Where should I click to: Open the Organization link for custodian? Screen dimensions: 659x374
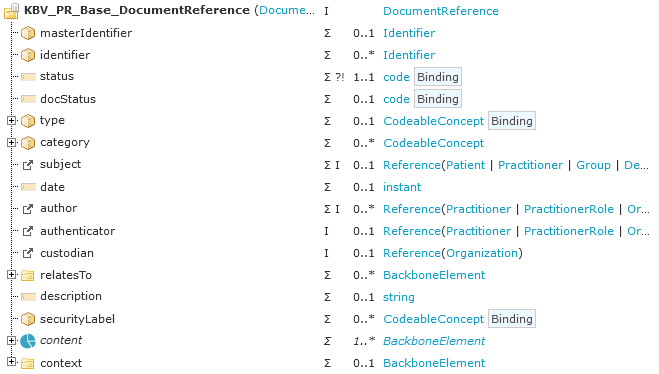pos(482,253)
